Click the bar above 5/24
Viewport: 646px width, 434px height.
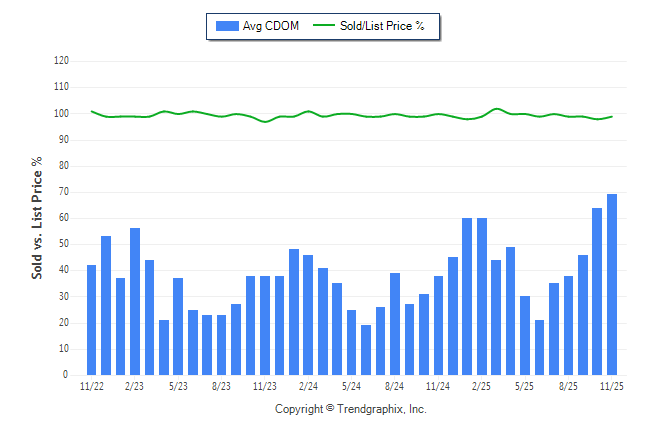point(352,342)
